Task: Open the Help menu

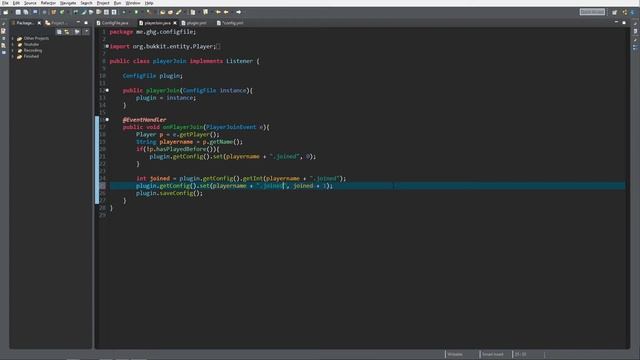Action: point(149,3)
